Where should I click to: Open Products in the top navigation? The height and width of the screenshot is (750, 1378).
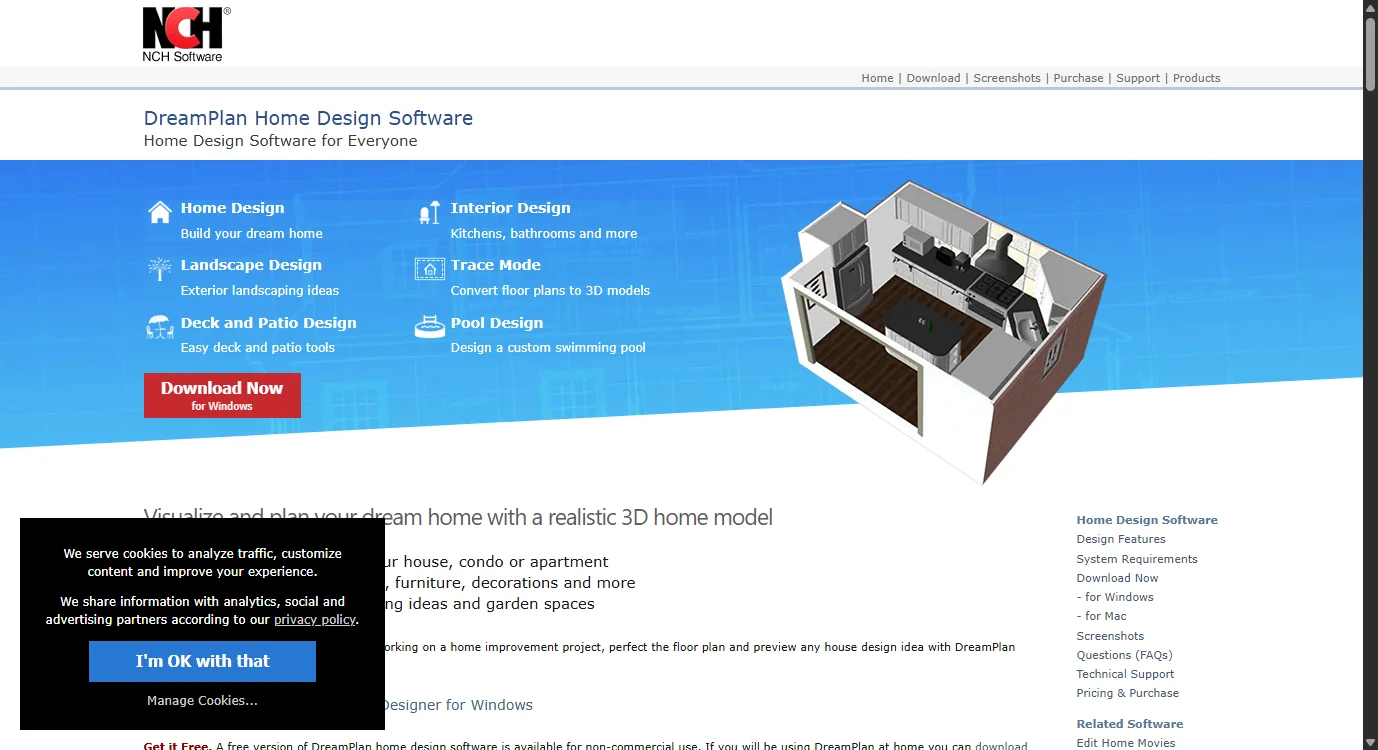(1196, 78)
